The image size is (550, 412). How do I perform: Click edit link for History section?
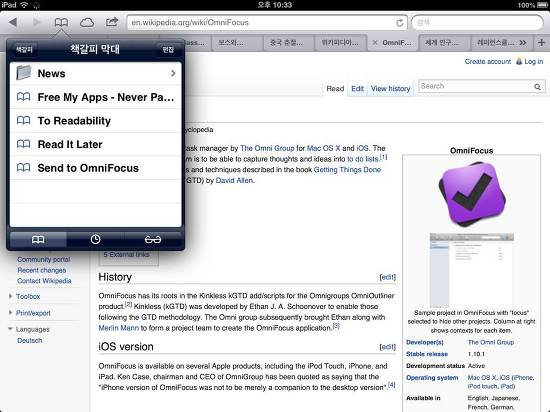[388, 277]
